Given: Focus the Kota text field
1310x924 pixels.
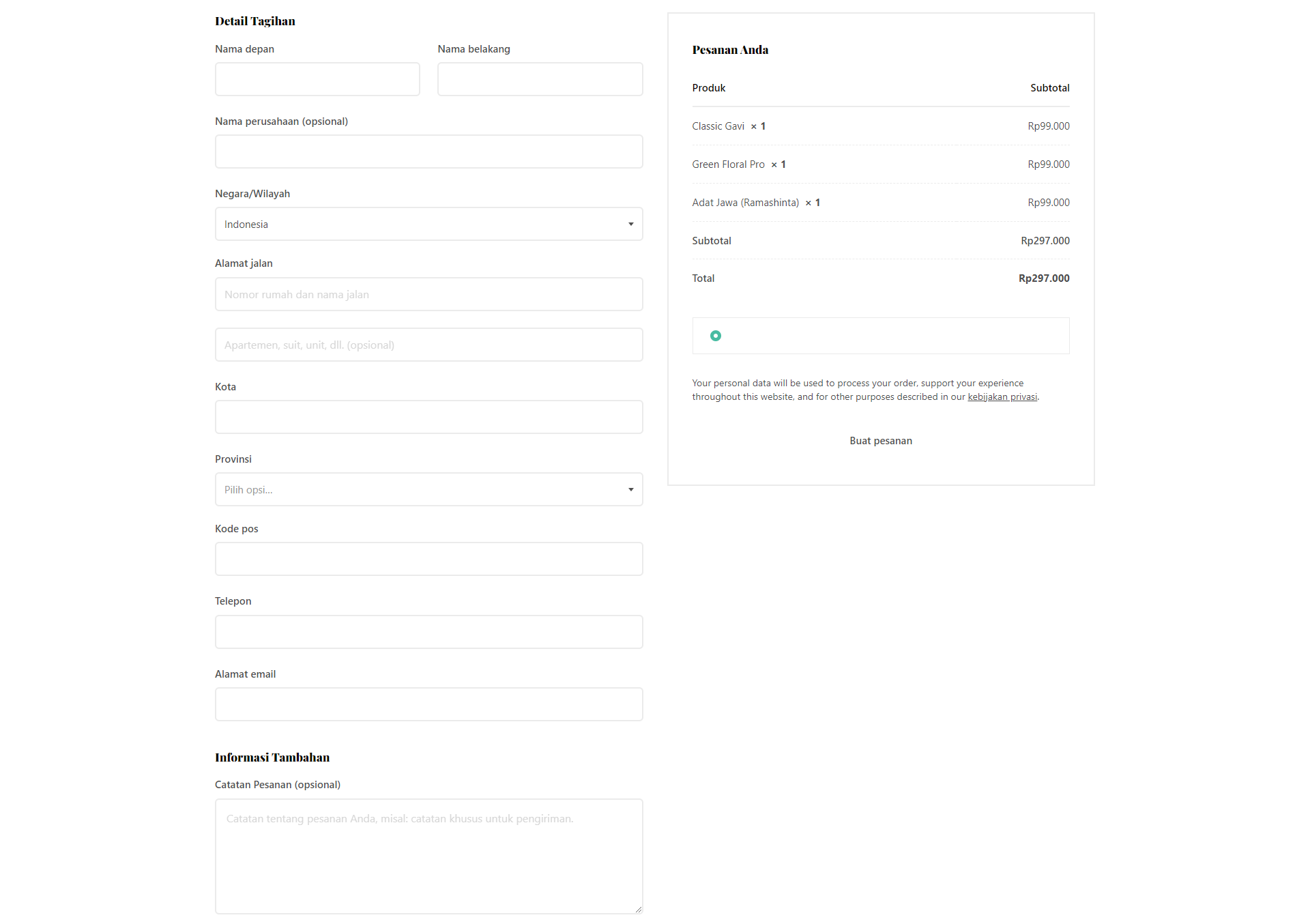Looking at the screenshot, I should (x=428, y=417).
